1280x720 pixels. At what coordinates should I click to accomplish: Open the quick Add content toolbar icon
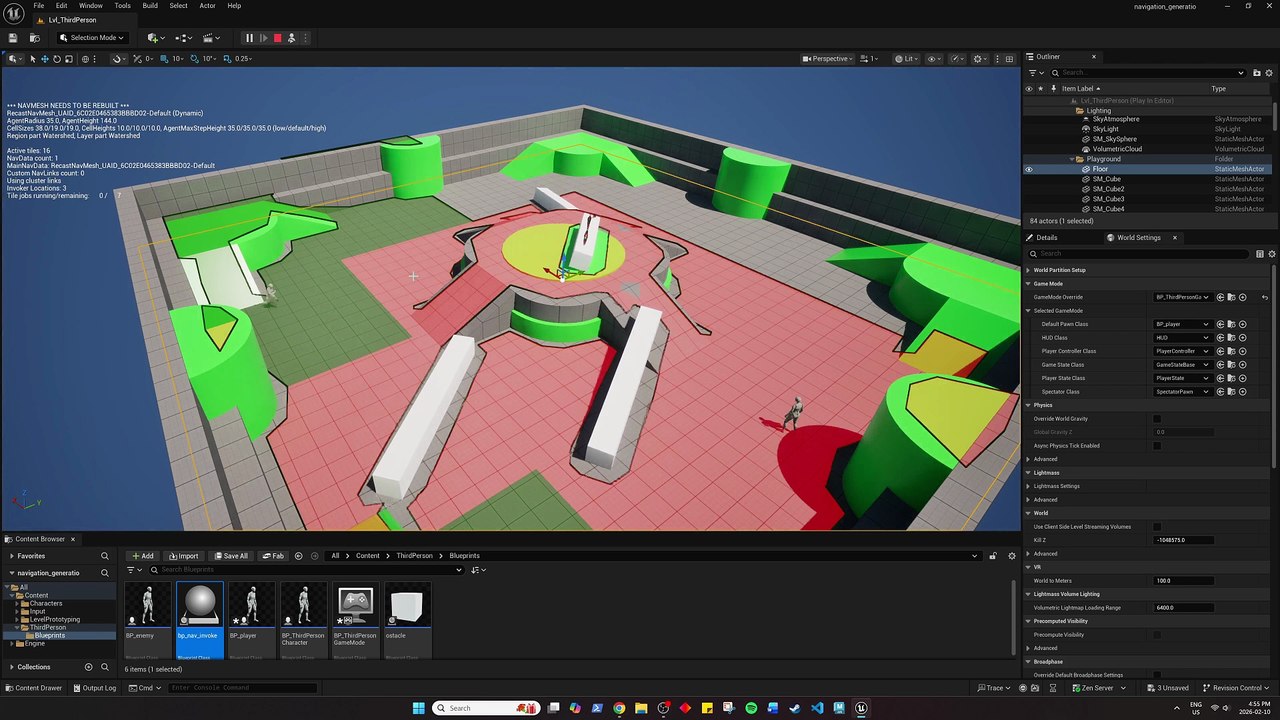[154, 38]
